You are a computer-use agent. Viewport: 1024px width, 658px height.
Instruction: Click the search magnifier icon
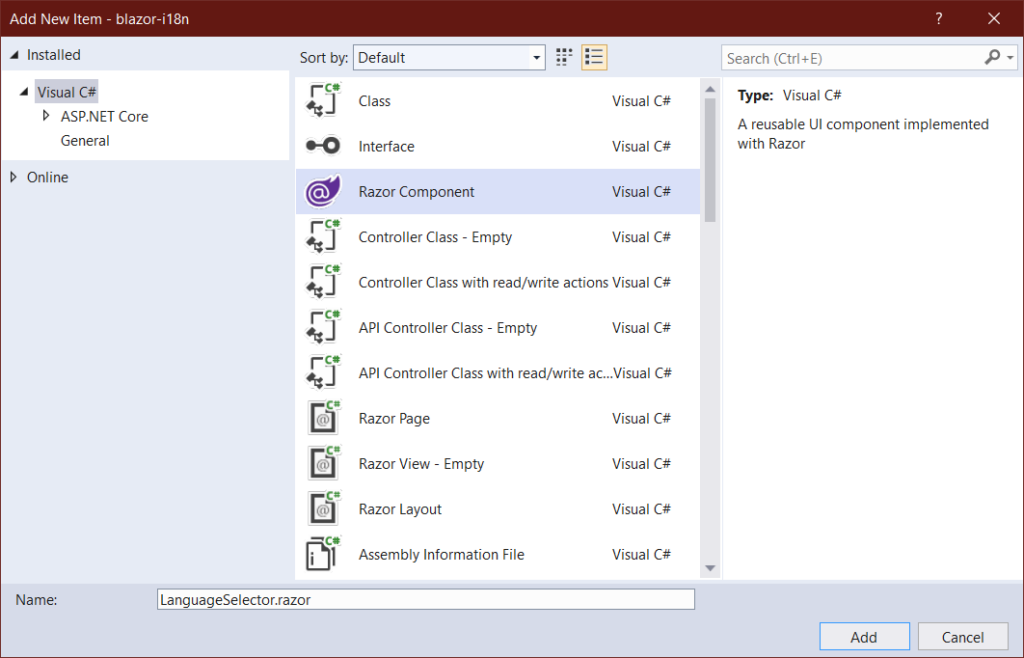click(993, 57)
